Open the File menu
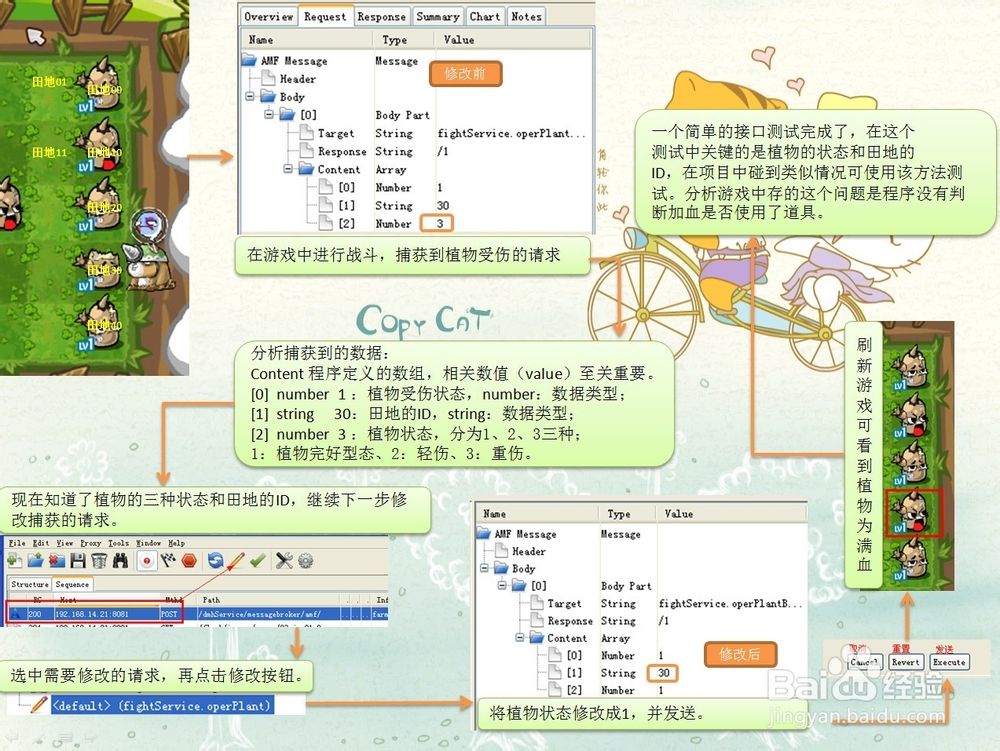1000x751 pixels. (17, 543)
